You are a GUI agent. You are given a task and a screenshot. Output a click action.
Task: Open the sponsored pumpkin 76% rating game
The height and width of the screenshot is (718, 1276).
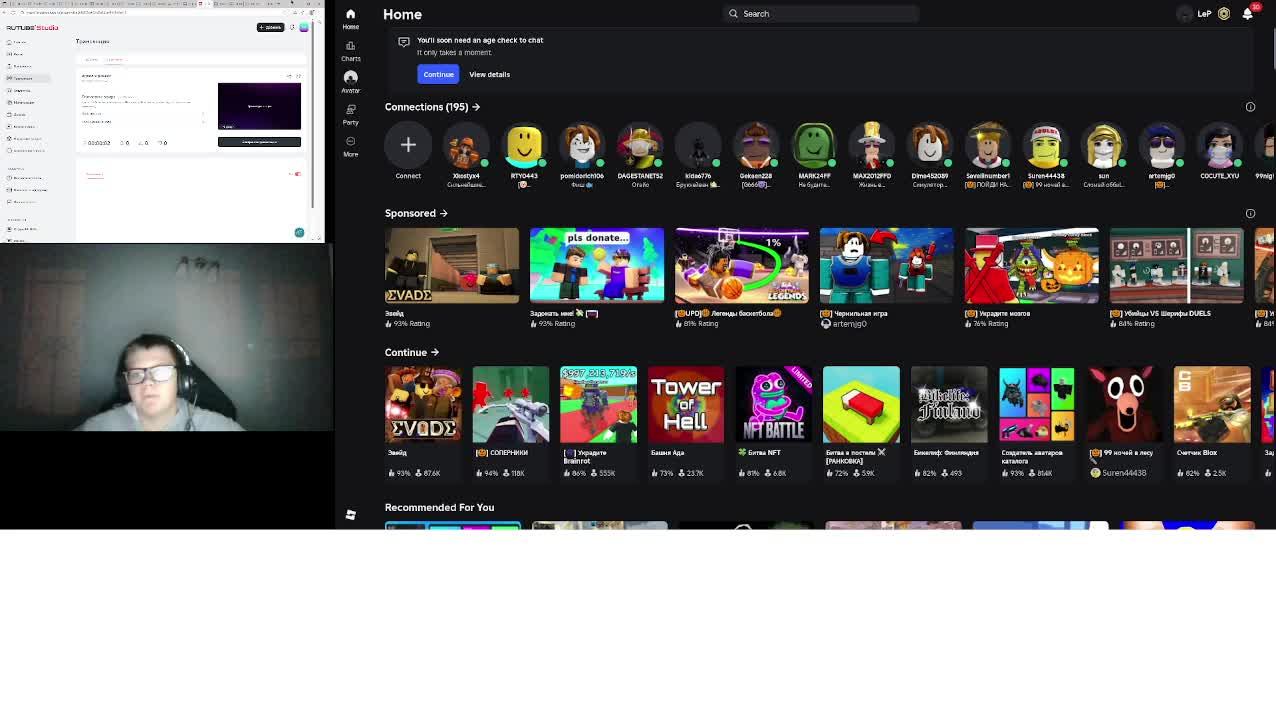1032,265
